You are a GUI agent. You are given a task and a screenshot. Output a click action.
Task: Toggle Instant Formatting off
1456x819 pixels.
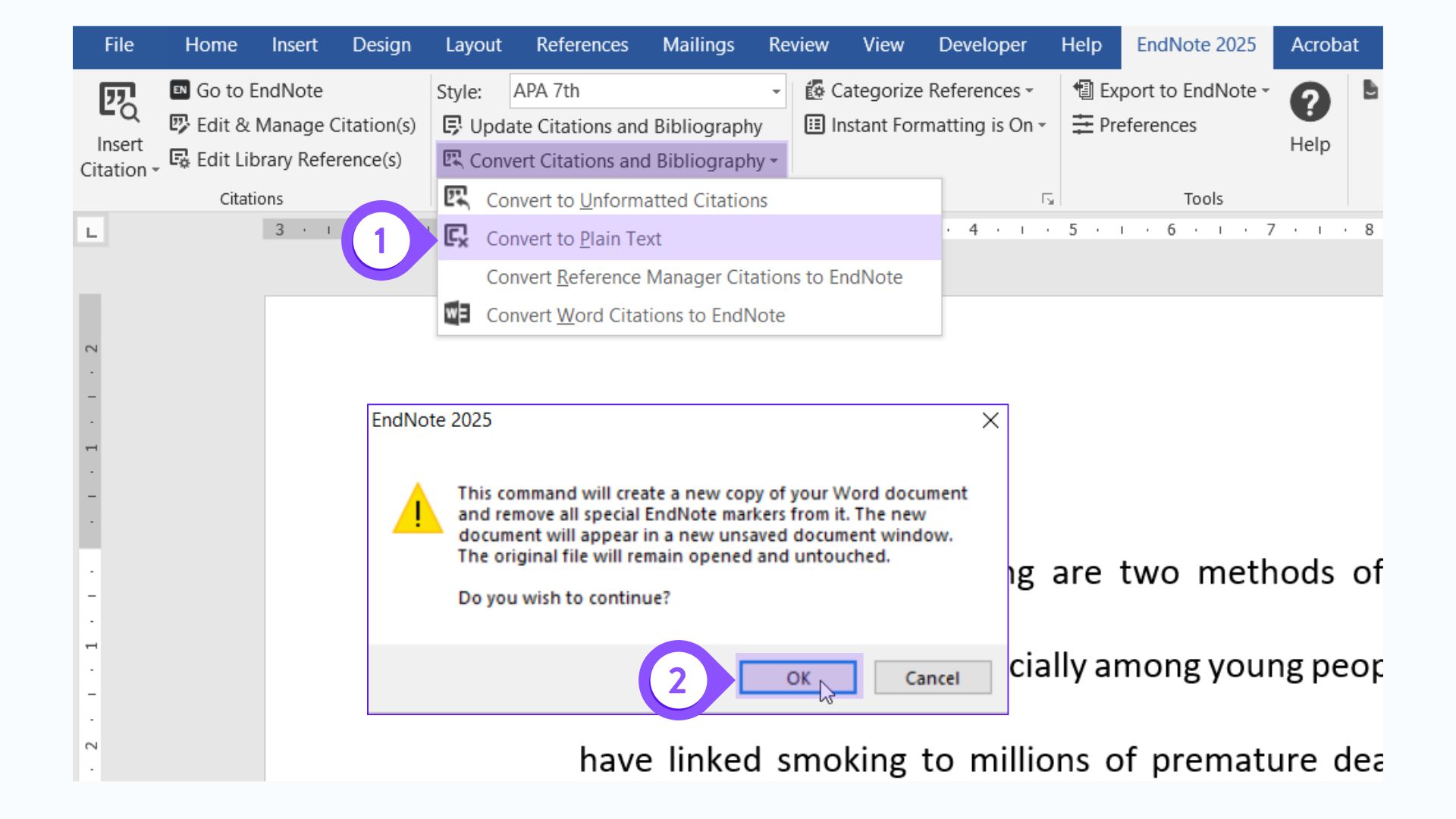(934, 125)
